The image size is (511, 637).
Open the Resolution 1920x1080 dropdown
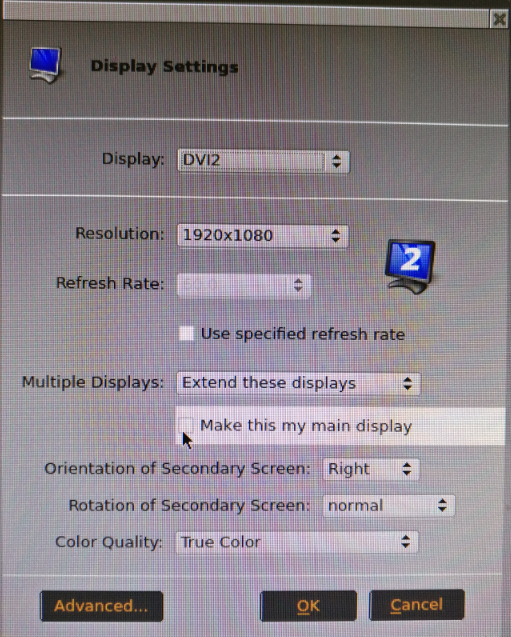point(263,236)
